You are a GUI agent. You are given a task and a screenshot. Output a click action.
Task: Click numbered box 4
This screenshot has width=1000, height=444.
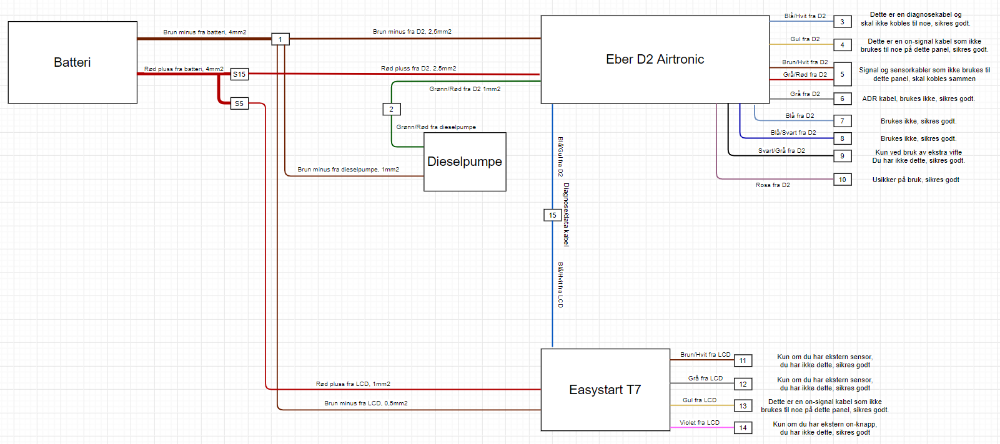842,45
